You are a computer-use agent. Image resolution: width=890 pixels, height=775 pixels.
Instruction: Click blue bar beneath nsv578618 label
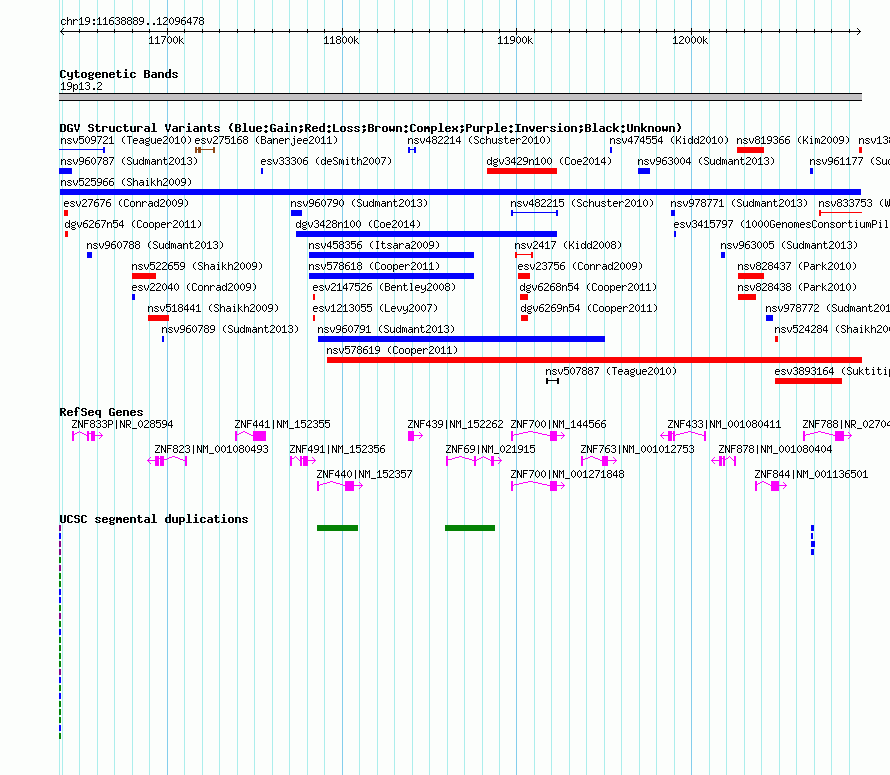click(391, 276)
